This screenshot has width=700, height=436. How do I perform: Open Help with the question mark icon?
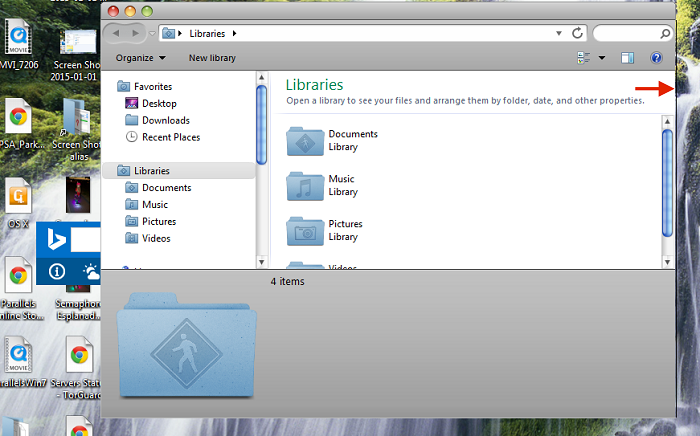pos(656,58)
